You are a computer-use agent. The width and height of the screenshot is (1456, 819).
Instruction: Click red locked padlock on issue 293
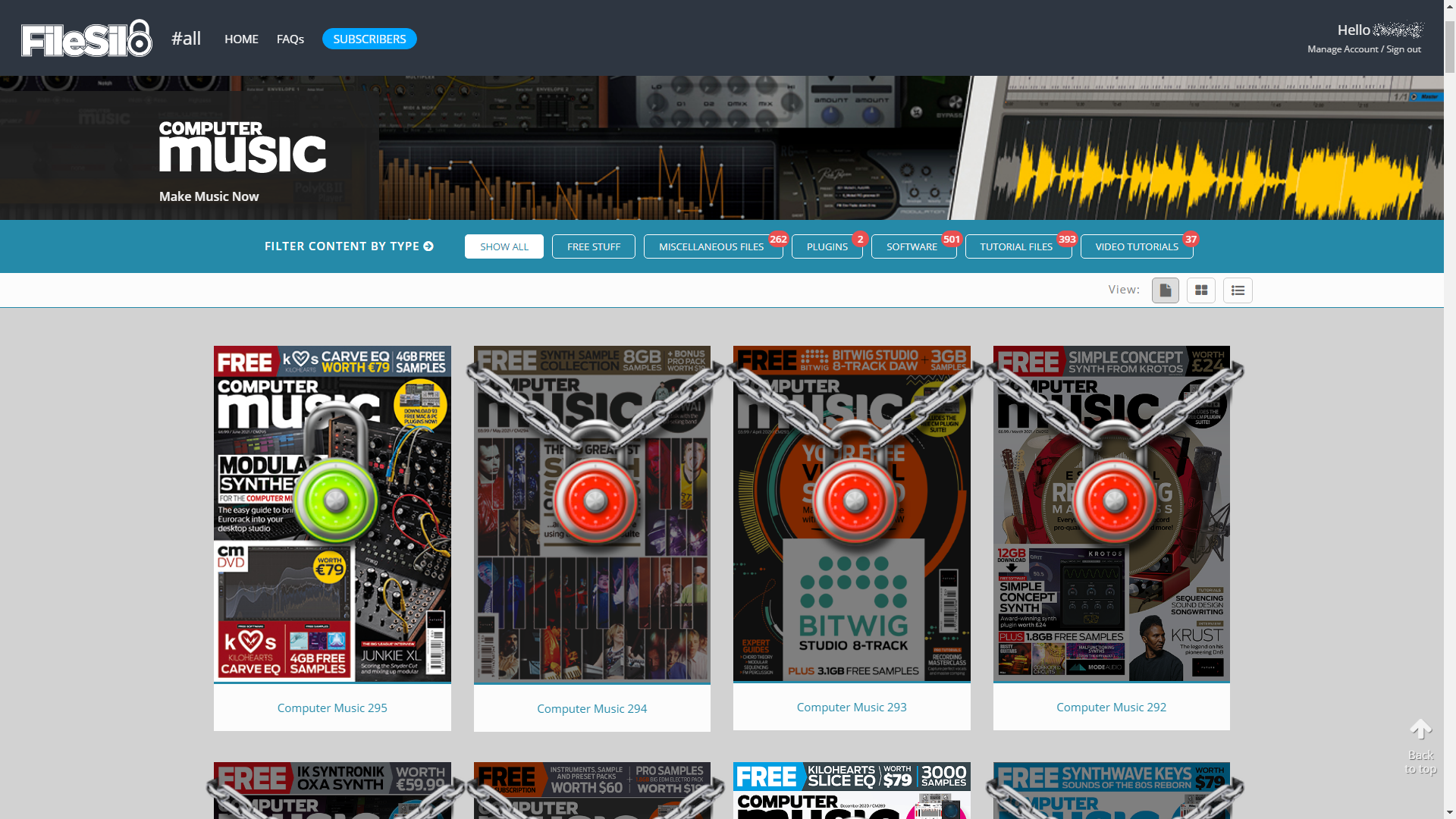tap(855, 500)
